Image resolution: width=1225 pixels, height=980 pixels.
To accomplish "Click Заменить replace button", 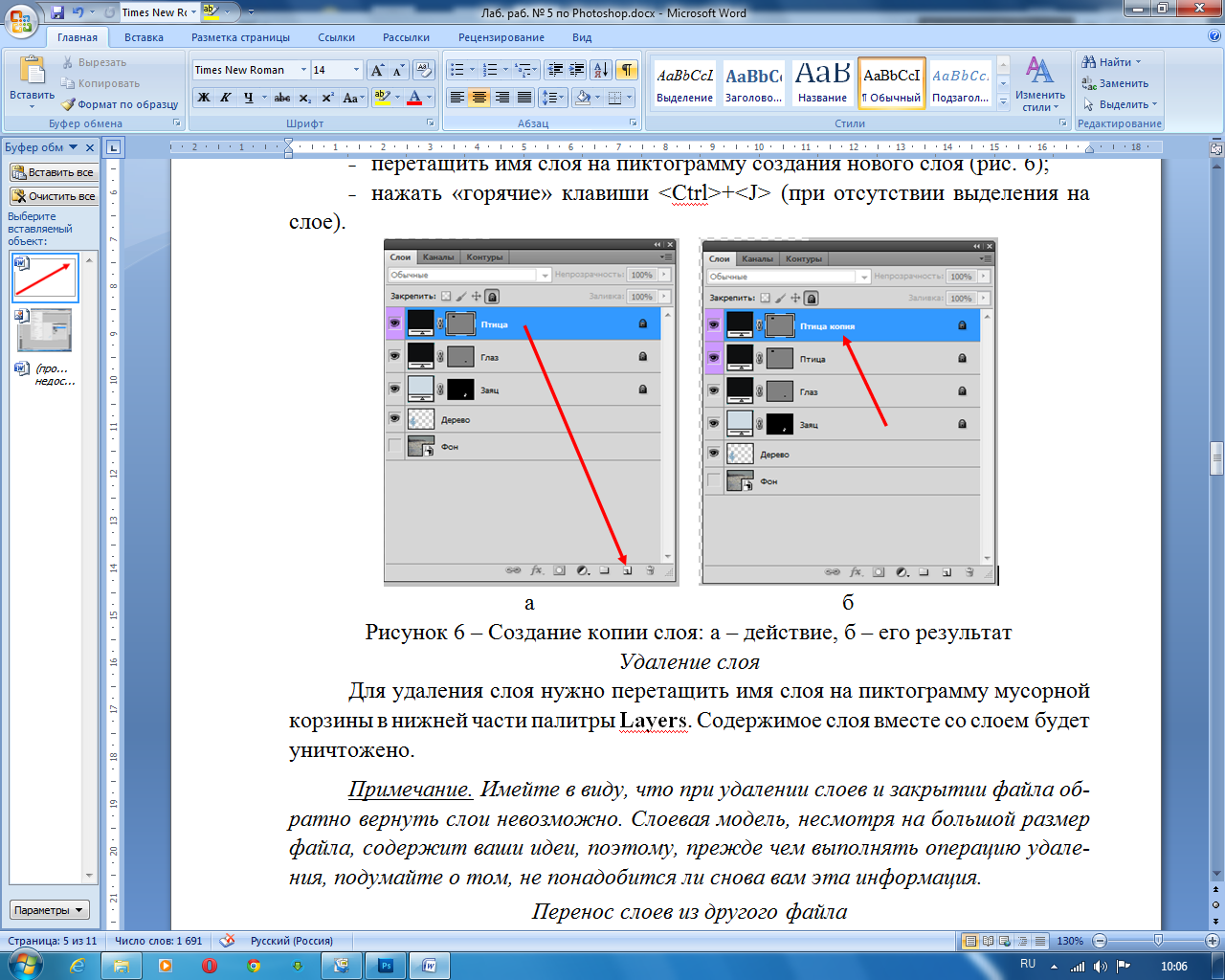I will click(x=1115, y=83).
